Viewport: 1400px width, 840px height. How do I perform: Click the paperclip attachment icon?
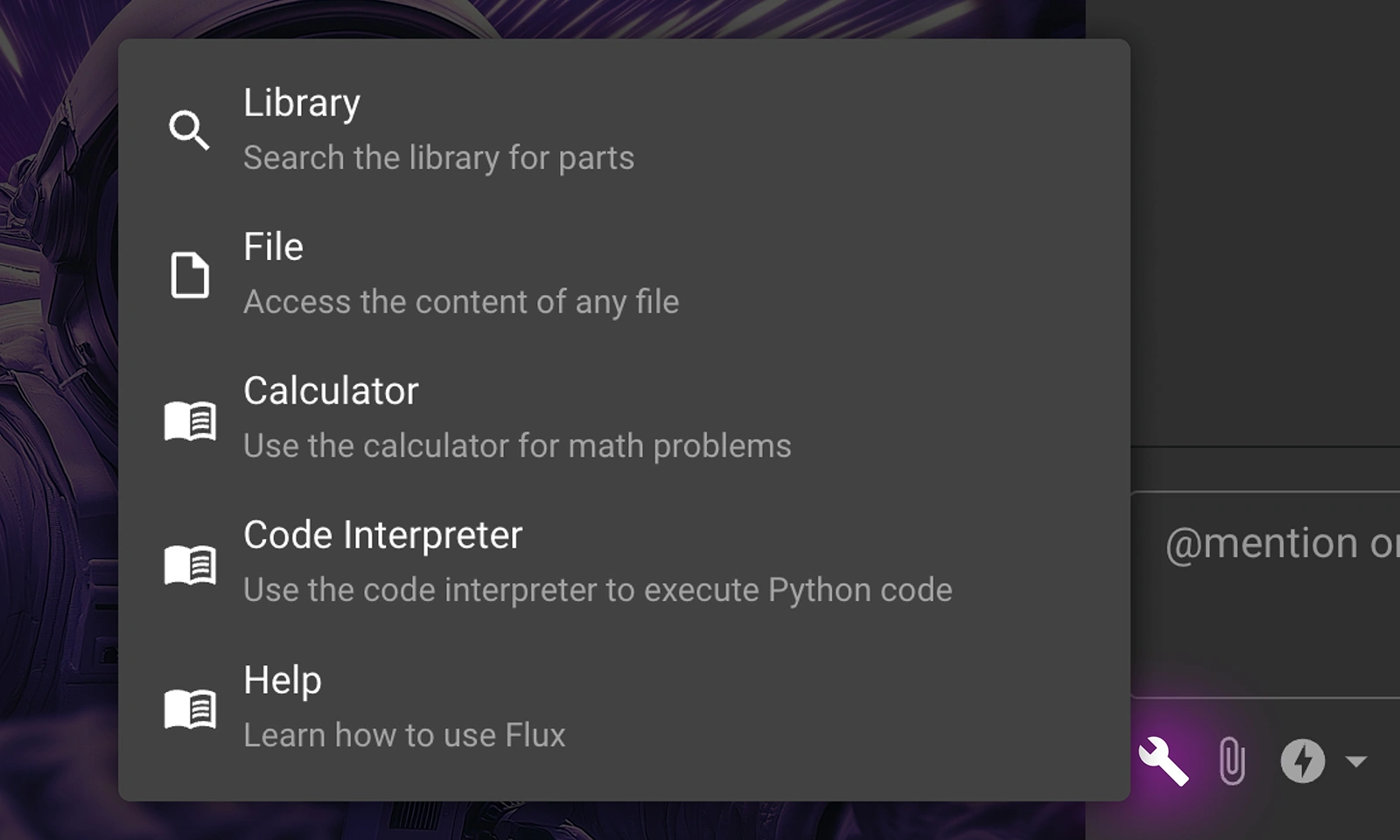(1231, 760)
